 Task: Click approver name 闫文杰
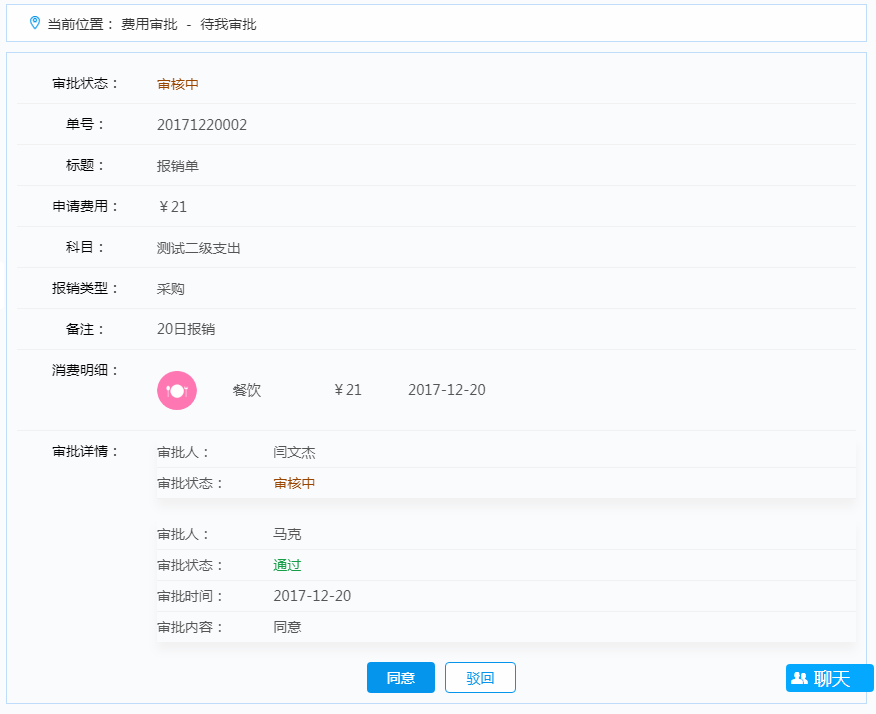[294, 452]
